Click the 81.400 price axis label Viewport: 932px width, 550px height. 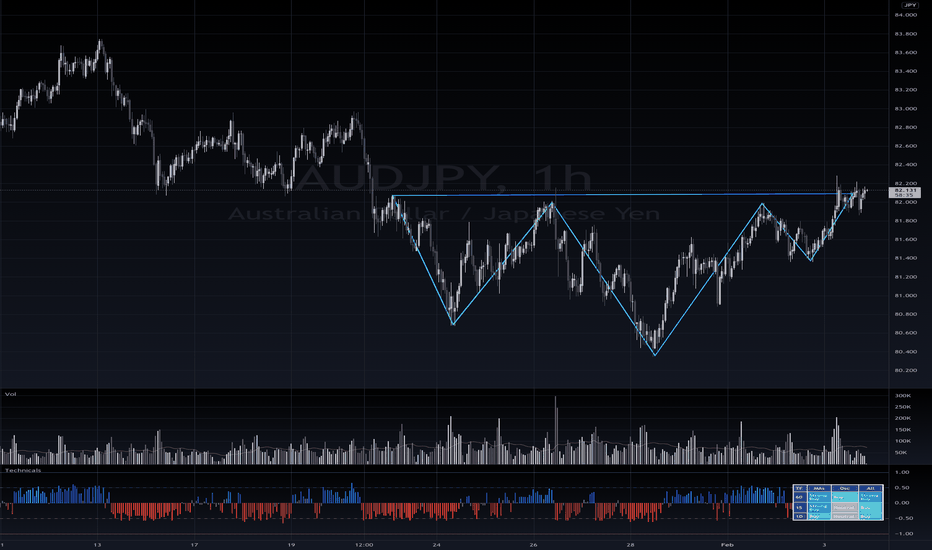pos(905,258)
